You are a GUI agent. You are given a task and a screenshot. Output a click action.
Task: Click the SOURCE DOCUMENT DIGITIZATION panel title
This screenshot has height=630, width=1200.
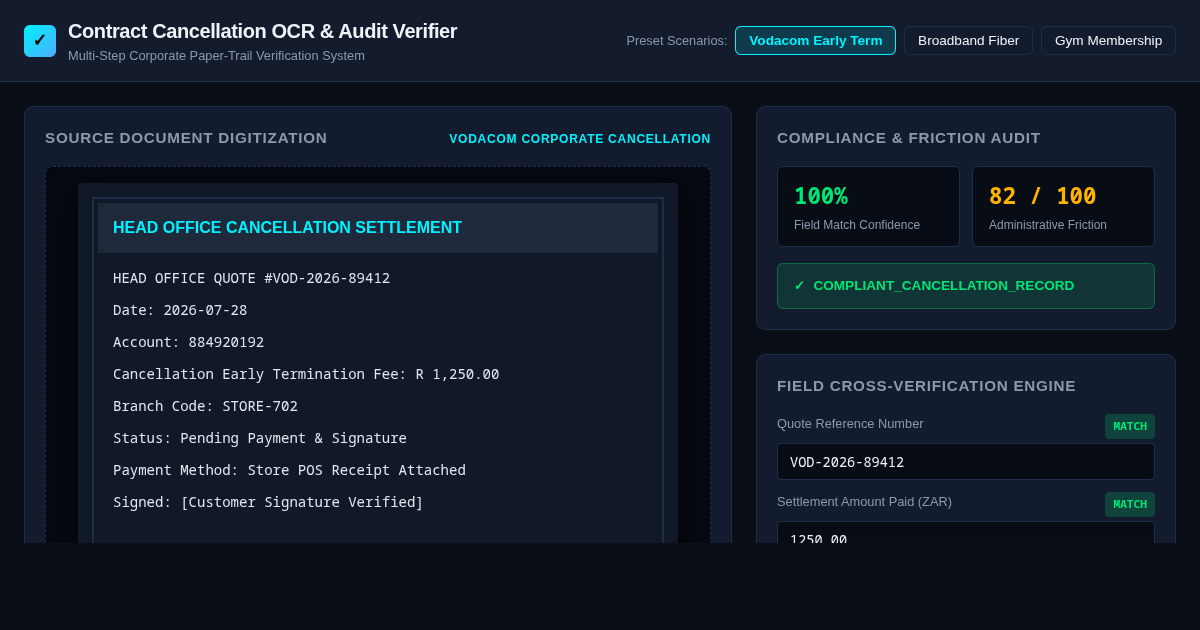pos(186,138)
